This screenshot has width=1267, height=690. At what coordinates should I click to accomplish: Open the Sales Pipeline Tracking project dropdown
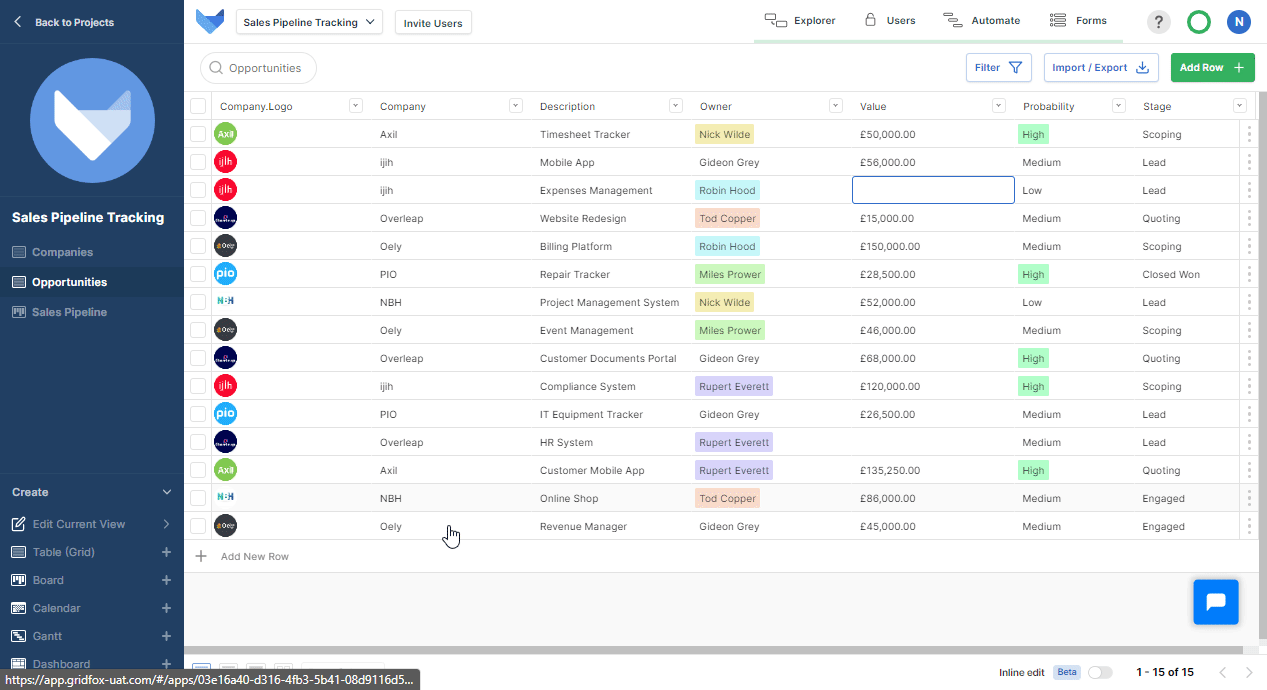click(309, 22)
